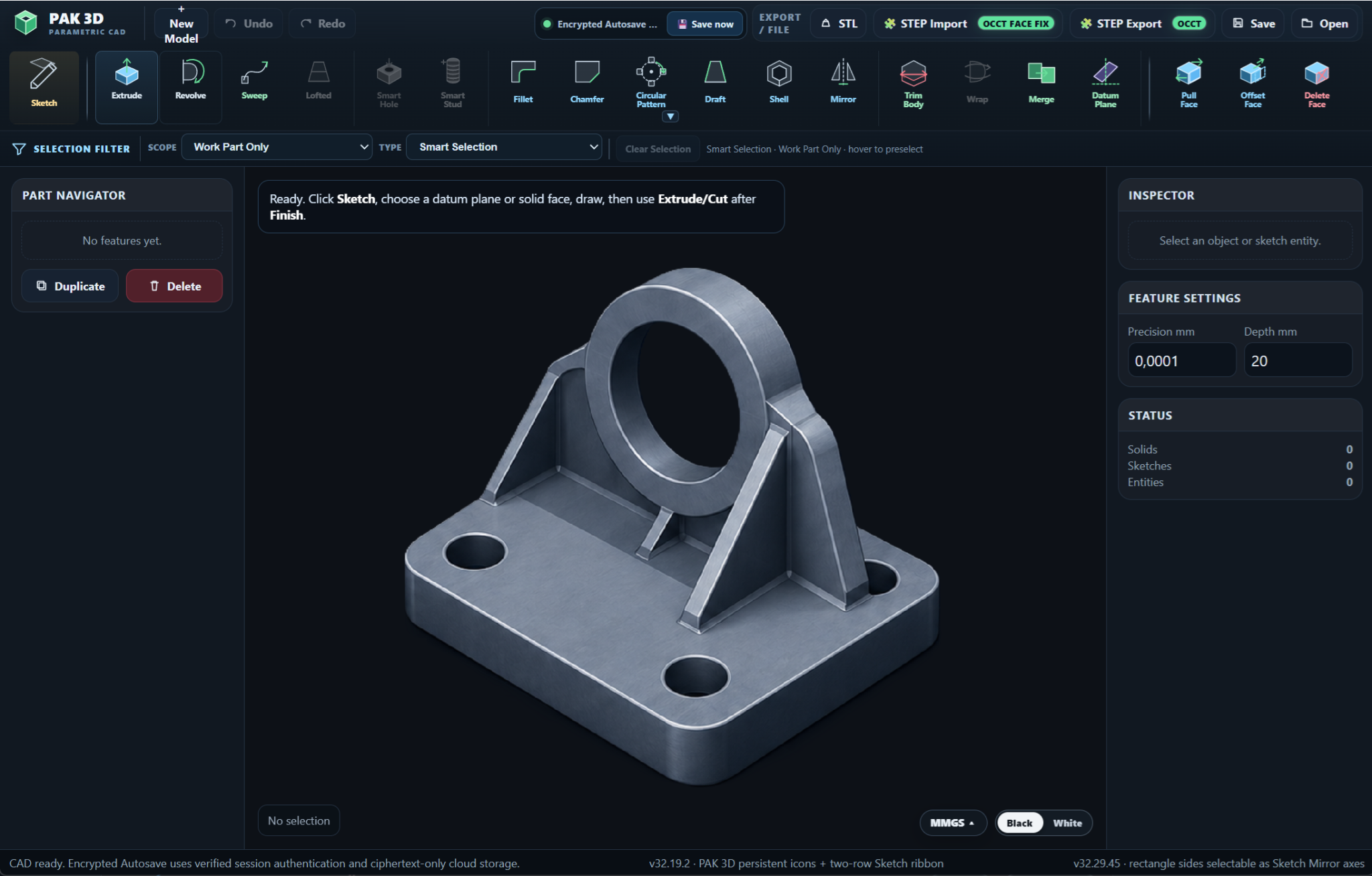Viewport: 1372px width, 876px height.
Task: Click the STL export option
Action: [x=839, y=23]
